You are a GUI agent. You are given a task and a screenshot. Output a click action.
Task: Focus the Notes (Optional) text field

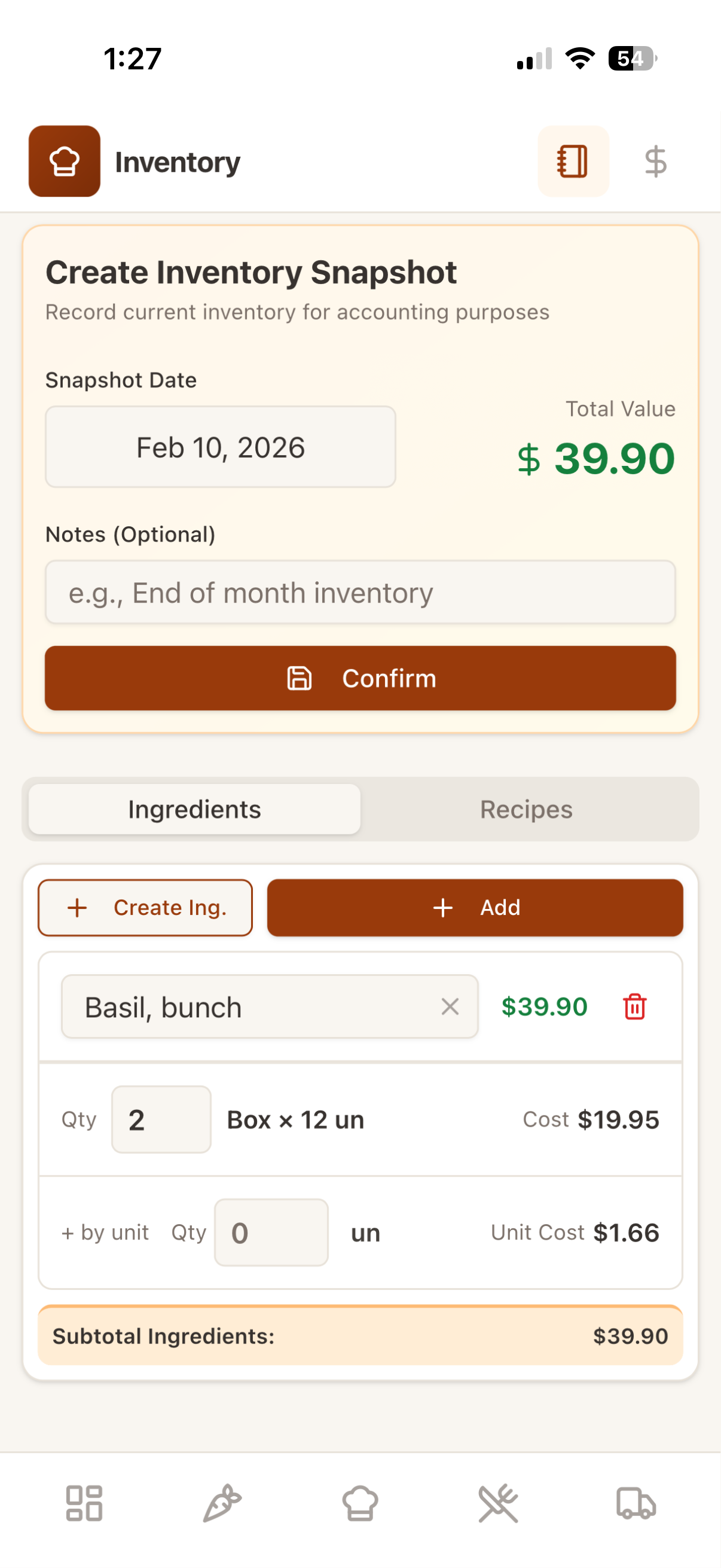click(360, 592)
